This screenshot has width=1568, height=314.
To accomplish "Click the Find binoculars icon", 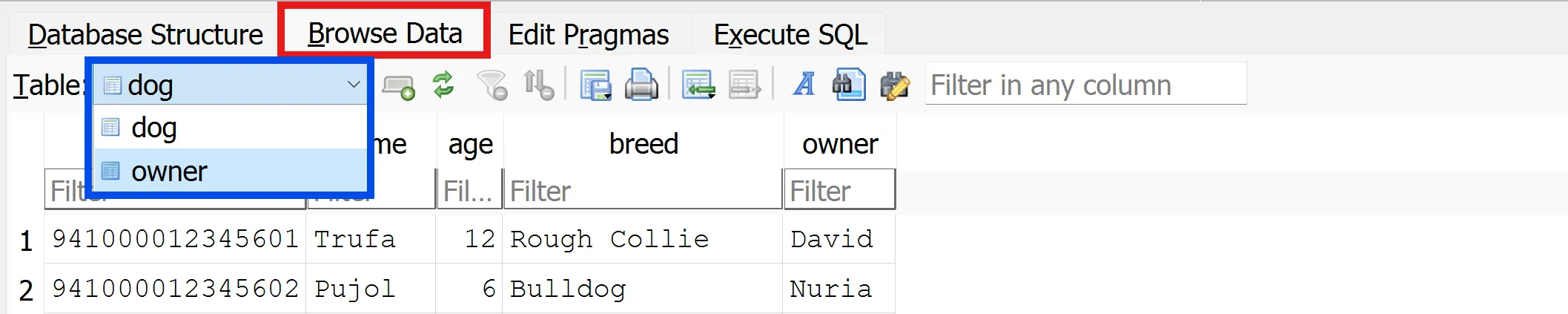I will (849, 85).
